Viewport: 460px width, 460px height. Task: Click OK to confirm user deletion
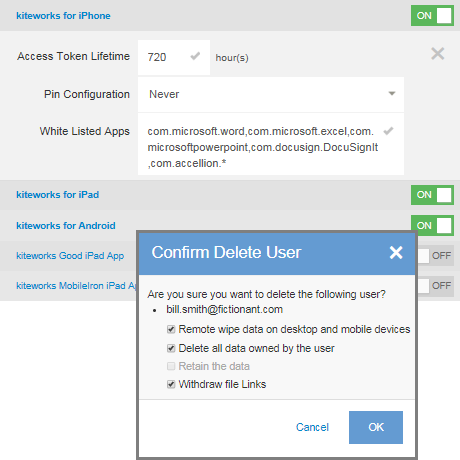[x=376, y=427]
